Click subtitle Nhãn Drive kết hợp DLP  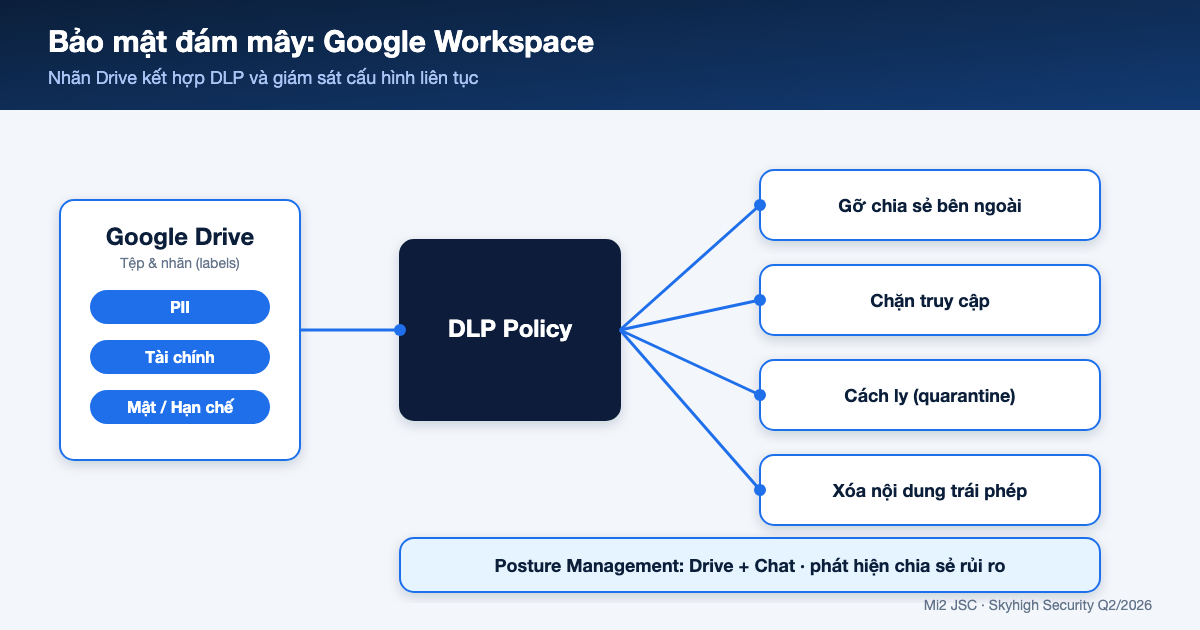click(x=263, y=78)
